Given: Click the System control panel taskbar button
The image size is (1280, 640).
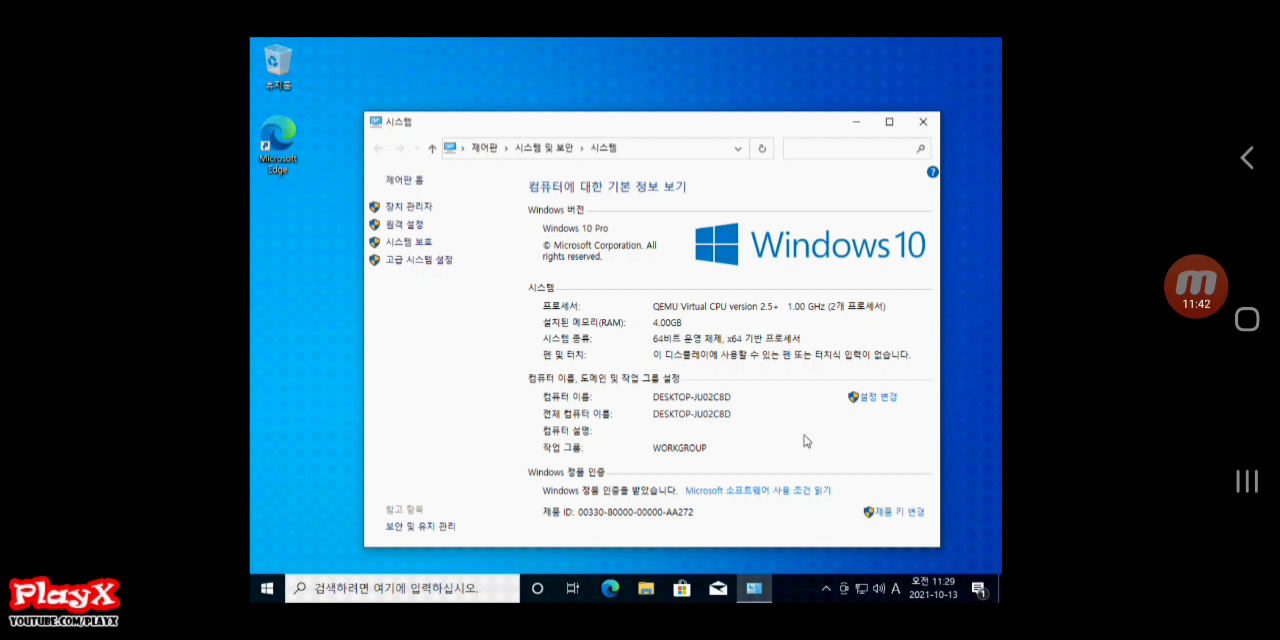Looking at the screenshot, I should (x=754, y=588).
